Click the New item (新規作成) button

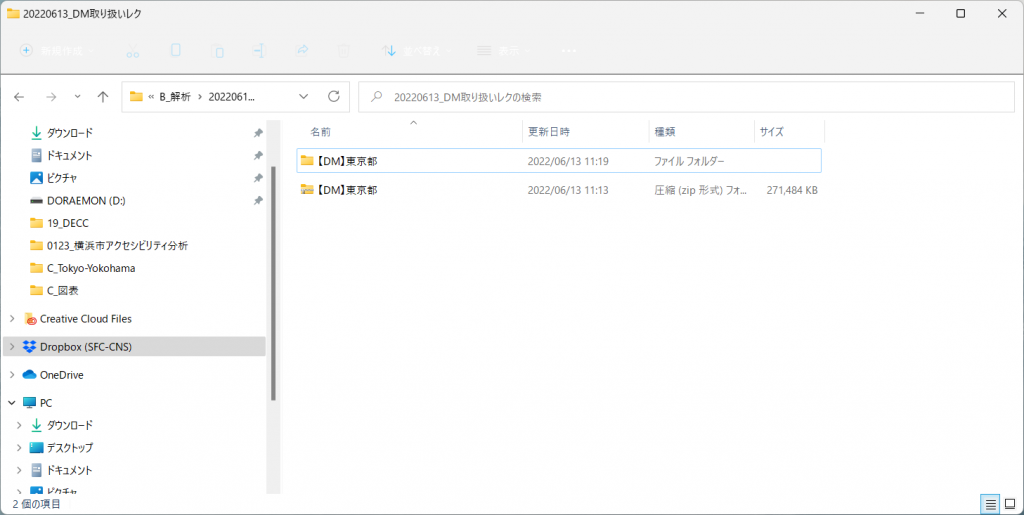[x=57, y=50]
